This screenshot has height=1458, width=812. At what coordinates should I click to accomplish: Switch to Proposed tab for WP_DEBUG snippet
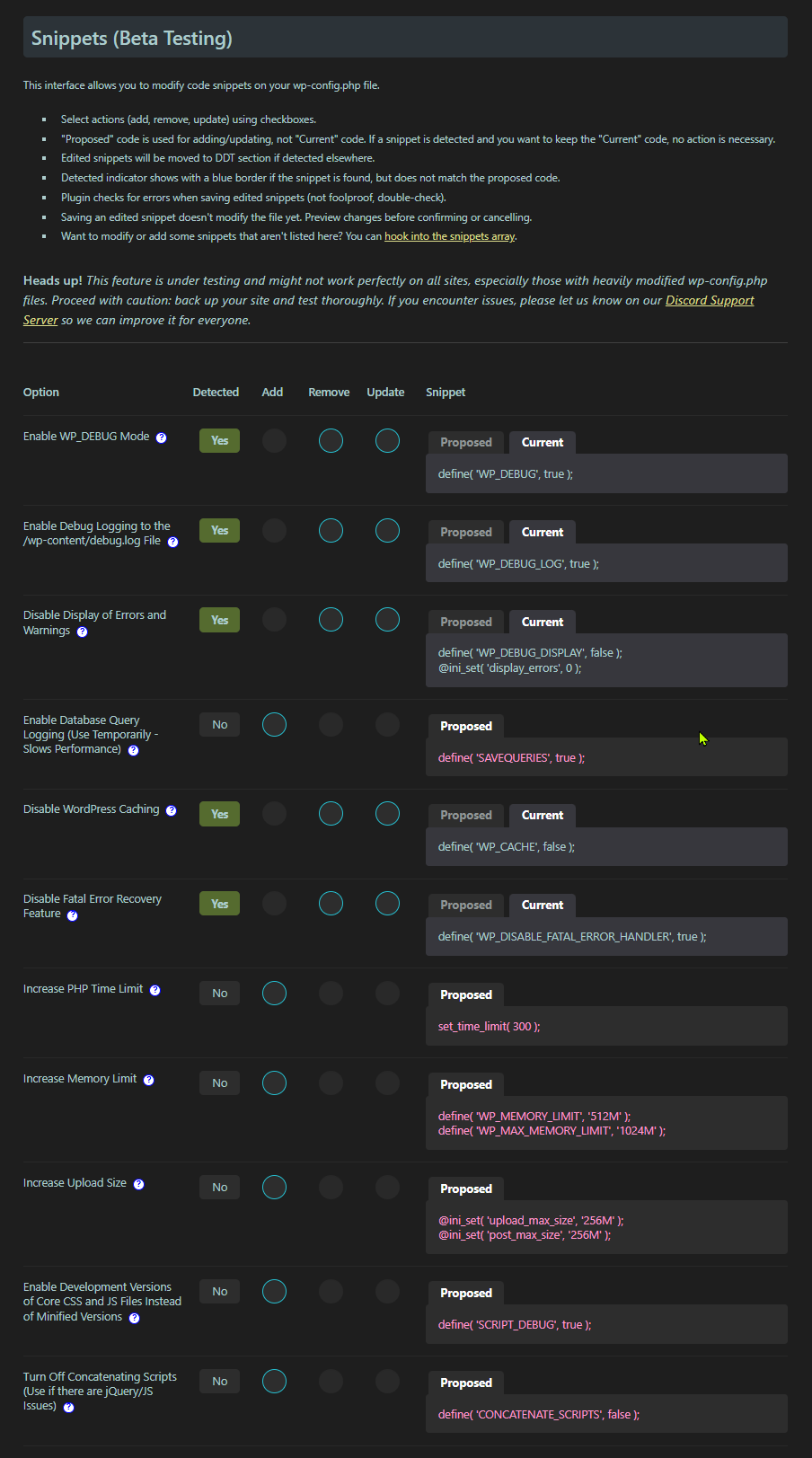[x=466, y=442]
